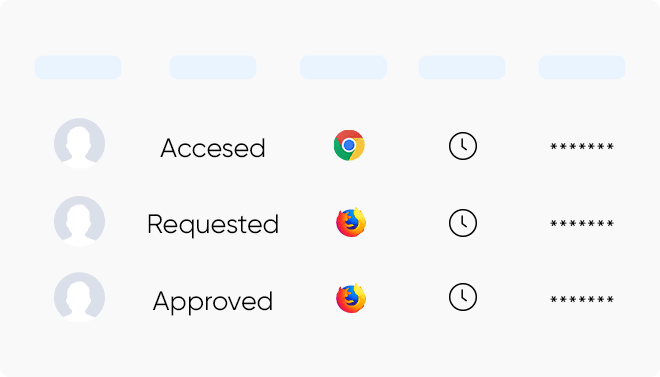Click the first column header placeholder

[x=78, y=67]
